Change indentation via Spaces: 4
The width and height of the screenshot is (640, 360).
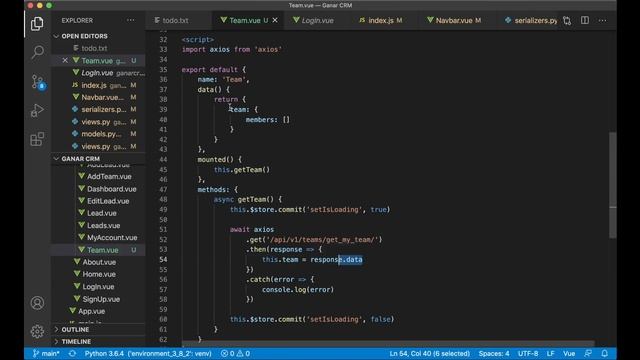tap(494, 353)
